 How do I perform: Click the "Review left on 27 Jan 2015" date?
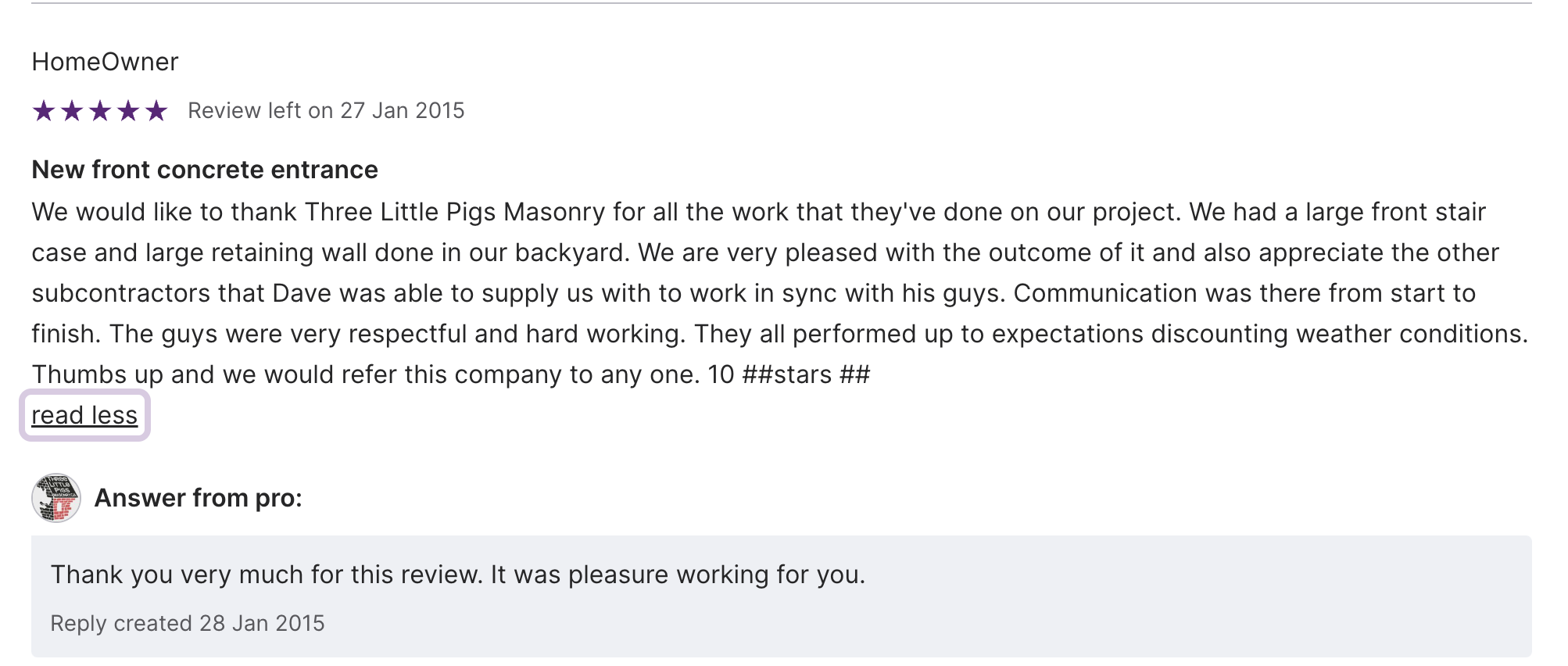(x=326, y=111)
